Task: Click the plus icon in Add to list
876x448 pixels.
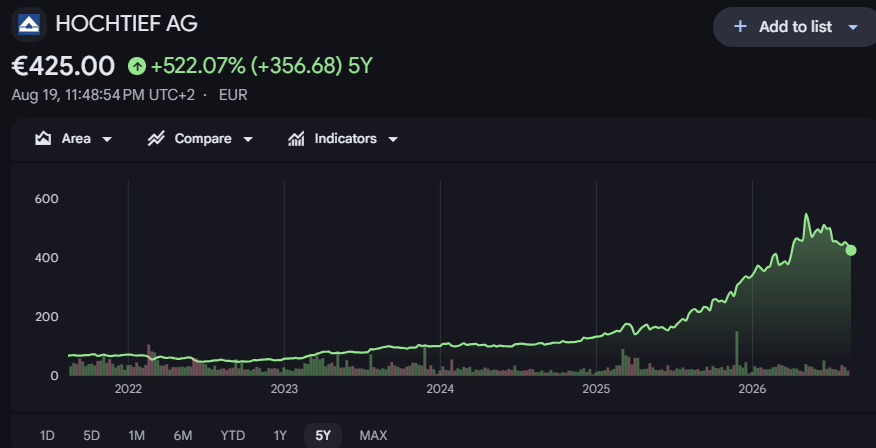Action: point(740,26)
